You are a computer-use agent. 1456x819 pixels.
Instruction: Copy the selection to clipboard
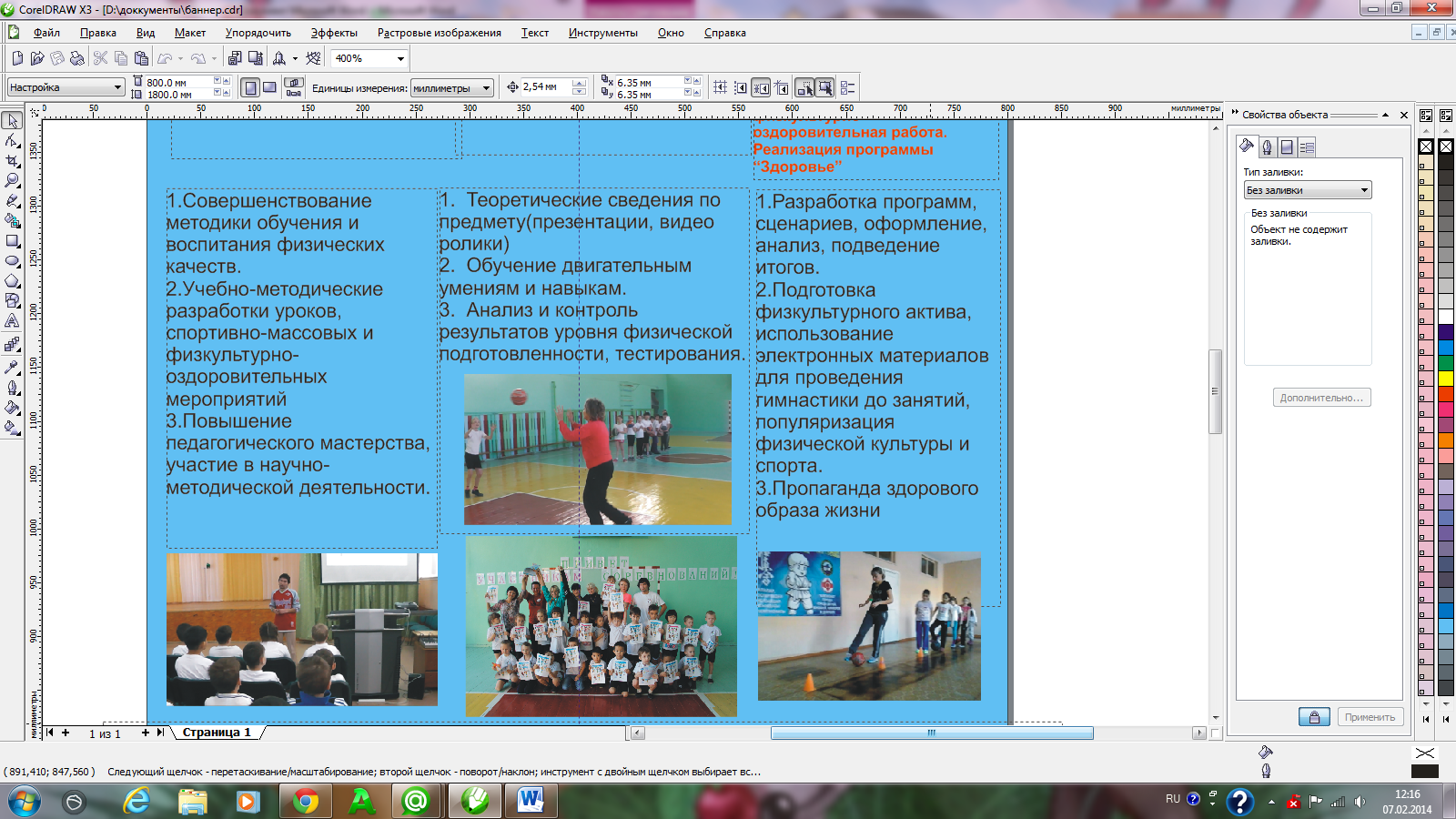[120, 58]
